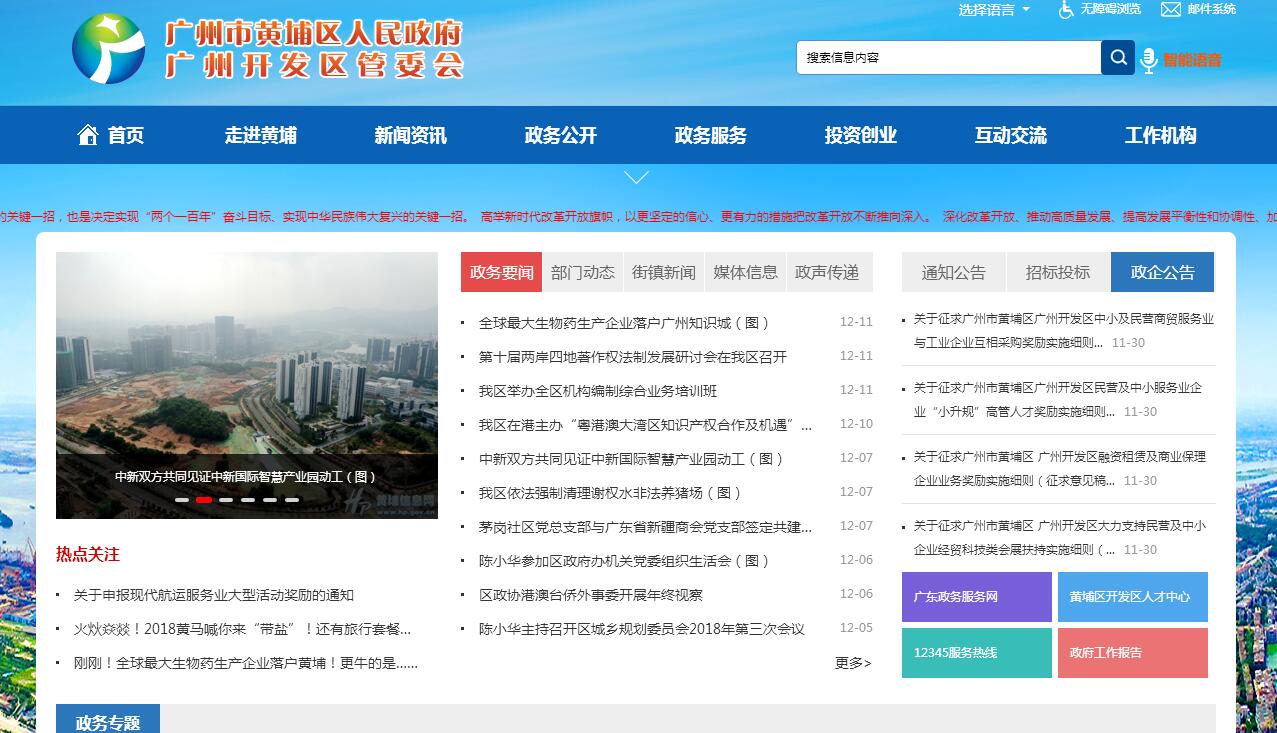The width and height of the screenshot is (1277, 733).
Task: Open the 广东政务服务网 purple tile
Action: tap(976, 597)
